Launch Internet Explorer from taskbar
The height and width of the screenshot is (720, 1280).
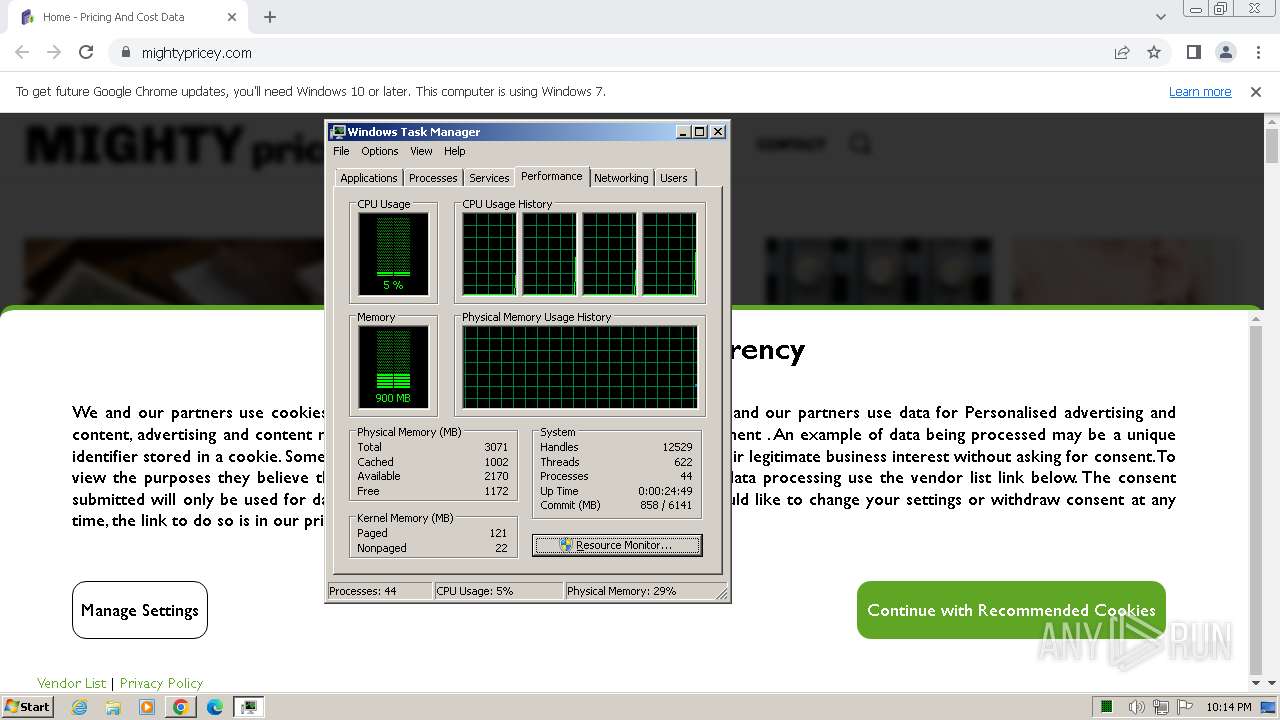(x=79, y=707)
